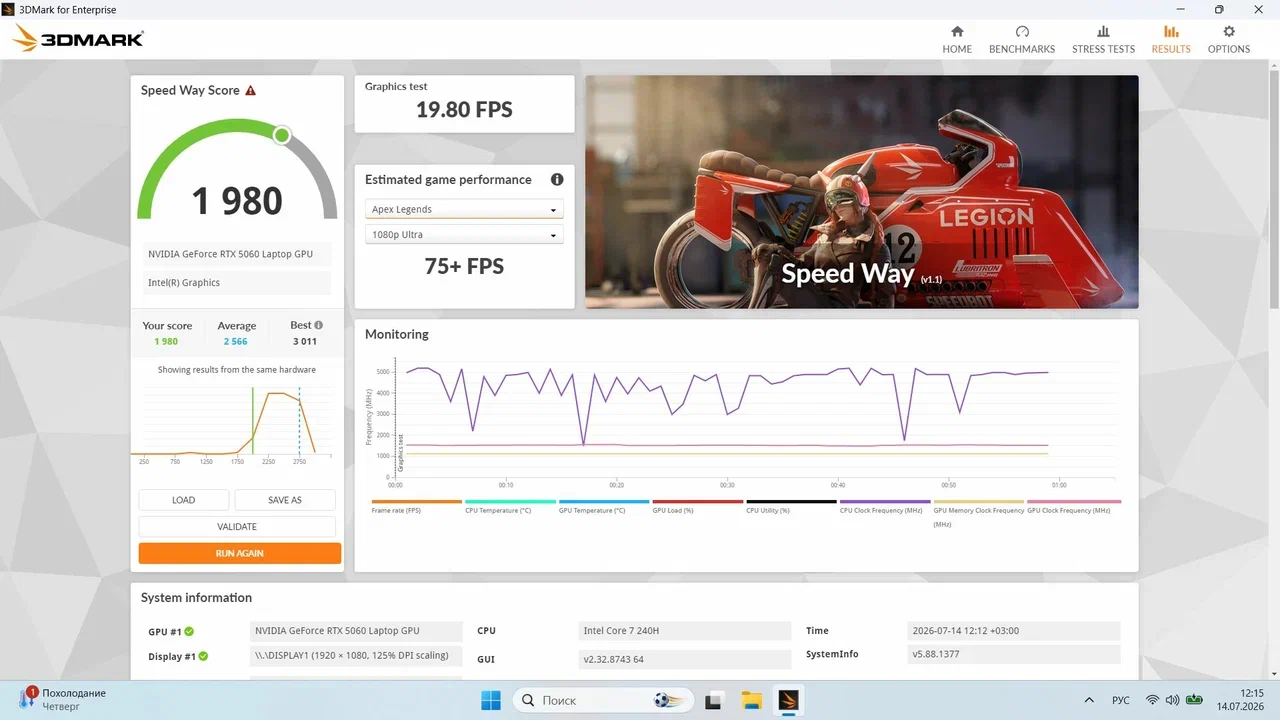Open the Stress Tests section

(x=1103, y=40)
